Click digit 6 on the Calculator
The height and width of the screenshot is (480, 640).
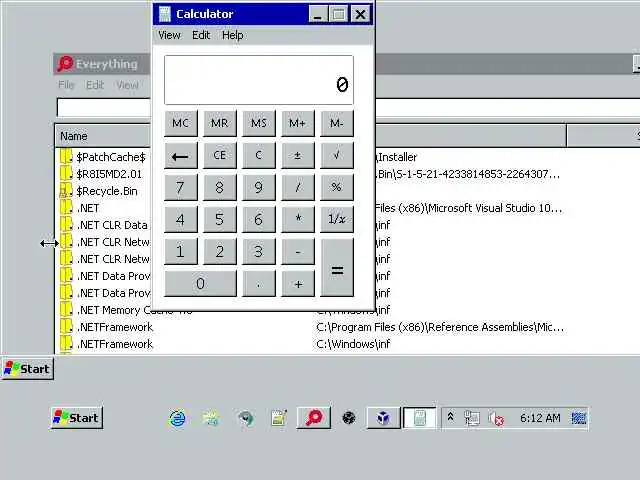259,219
